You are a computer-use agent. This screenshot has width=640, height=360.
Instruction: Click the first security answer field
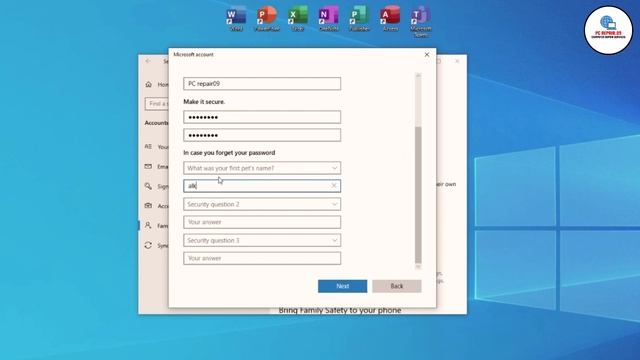(x=262, y=186)
